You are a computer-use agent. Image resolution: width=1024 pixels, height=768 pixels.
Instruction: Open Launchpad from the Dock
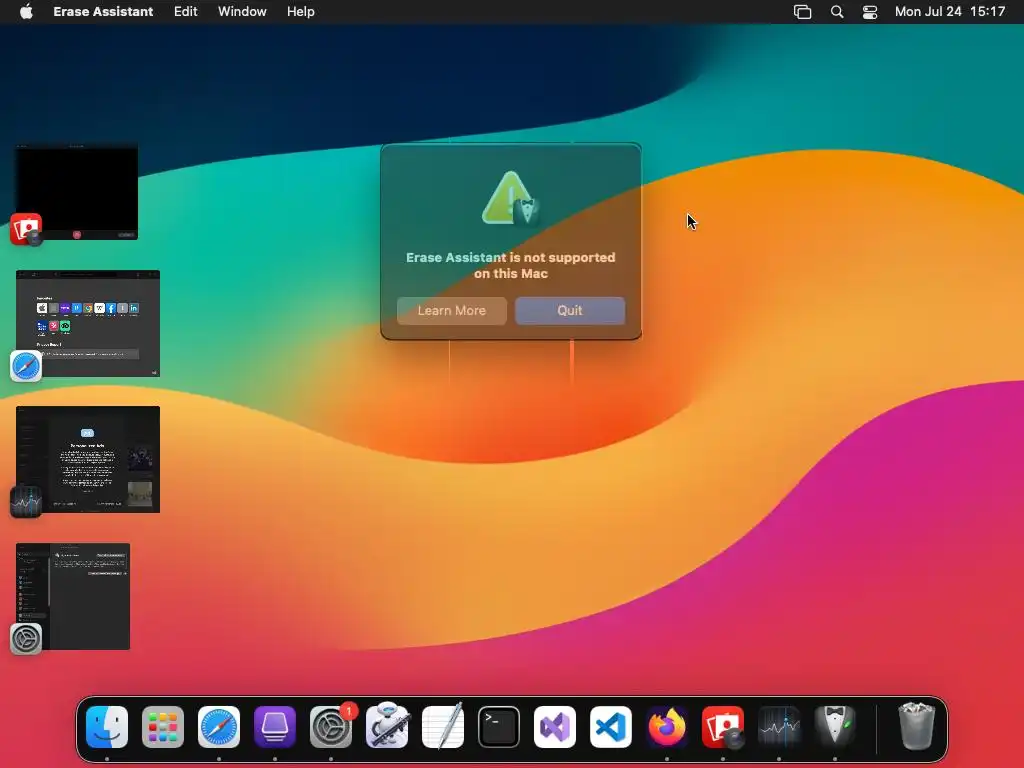click(163, 727)
